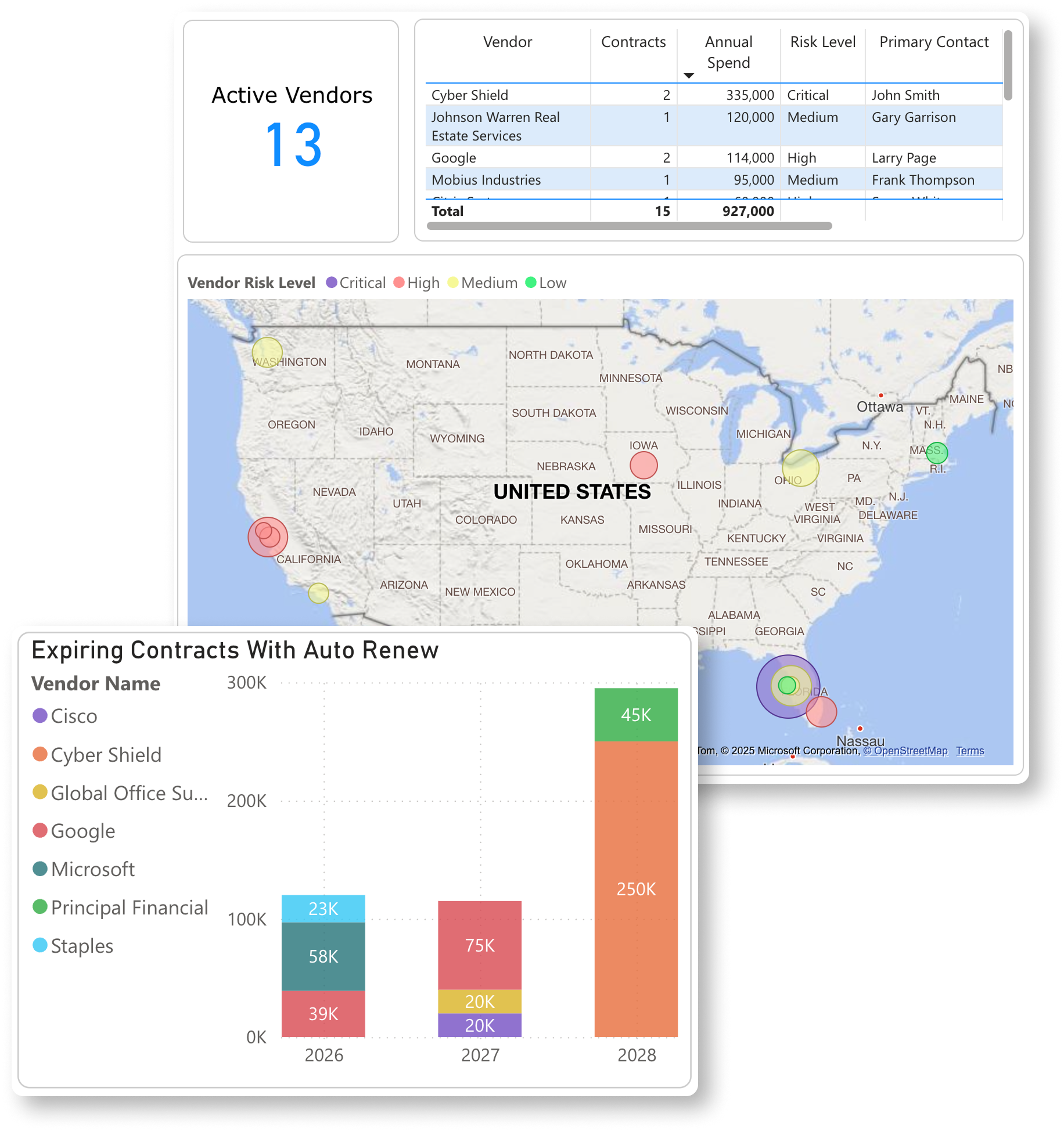Click the large red bubble in northern California
The height and width of the screenshot is (1131, 1064).
pyautogui.click(x=268, y=537)
